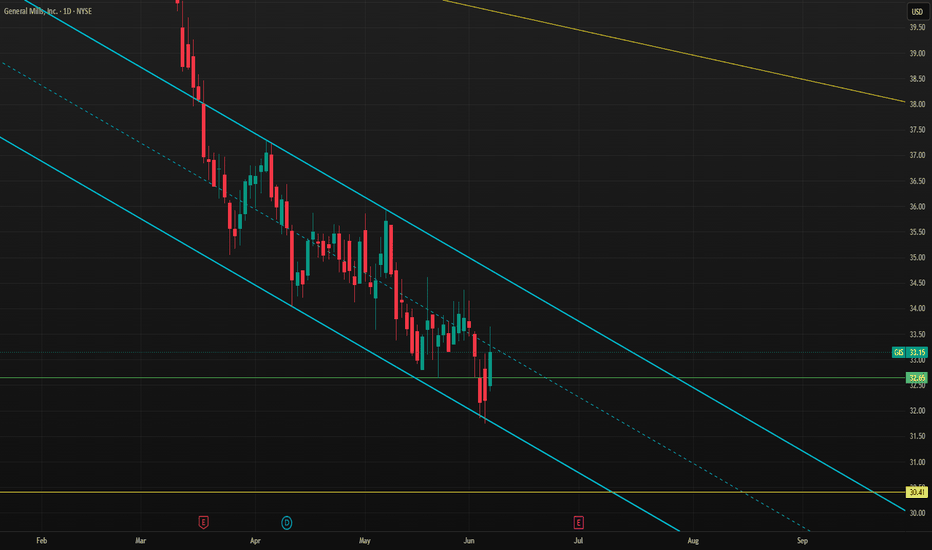932x550 pixels.
Task: Select the dashed cyan channel midline
Action: pos(594,406)
